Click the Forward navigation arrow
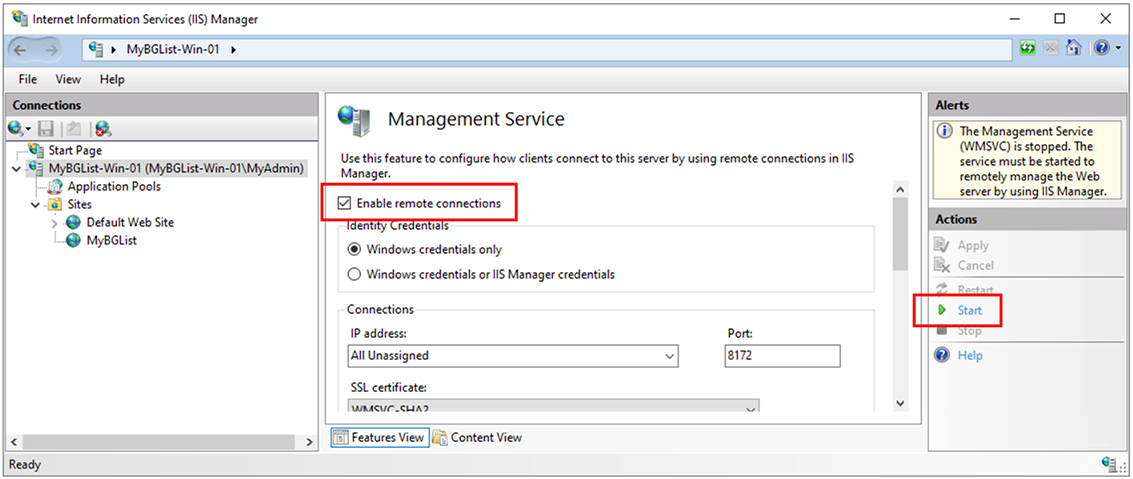Viewport: 1133px width, 479px height. pos(51,50)
